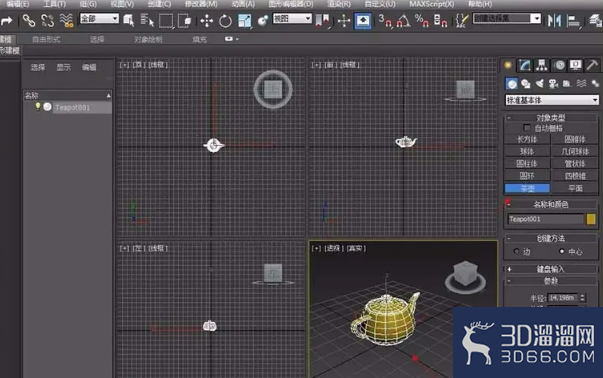Toggle the Percent Snap magnet
Image resolution: width=603 pixels, height=378 pixels.
click(422, 21)
